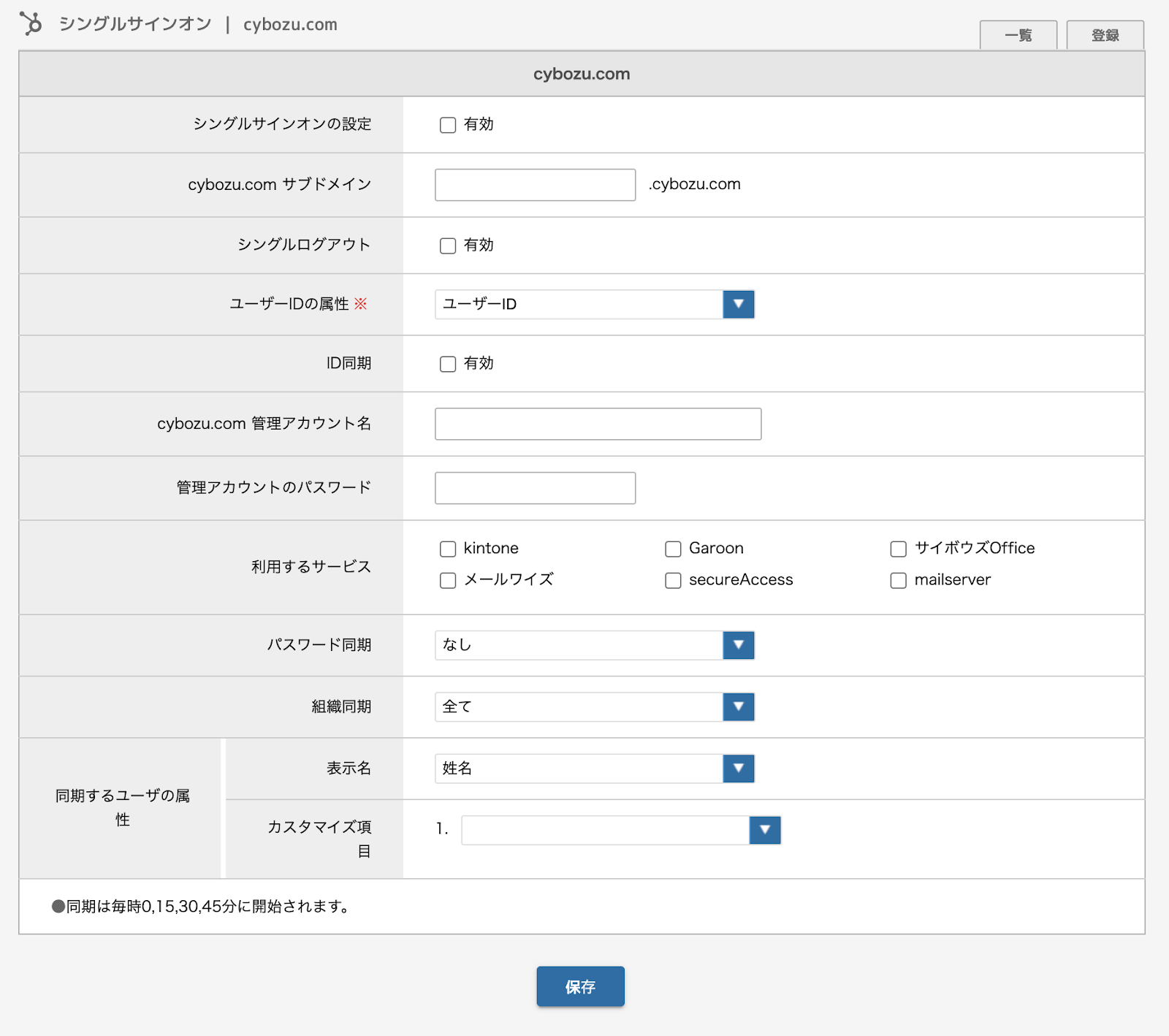This screenshot has height=1036, width=1169.
Task: Enable the シングルサインオンの設定 有効 checkbox
Action: click(x=448, y=125)
